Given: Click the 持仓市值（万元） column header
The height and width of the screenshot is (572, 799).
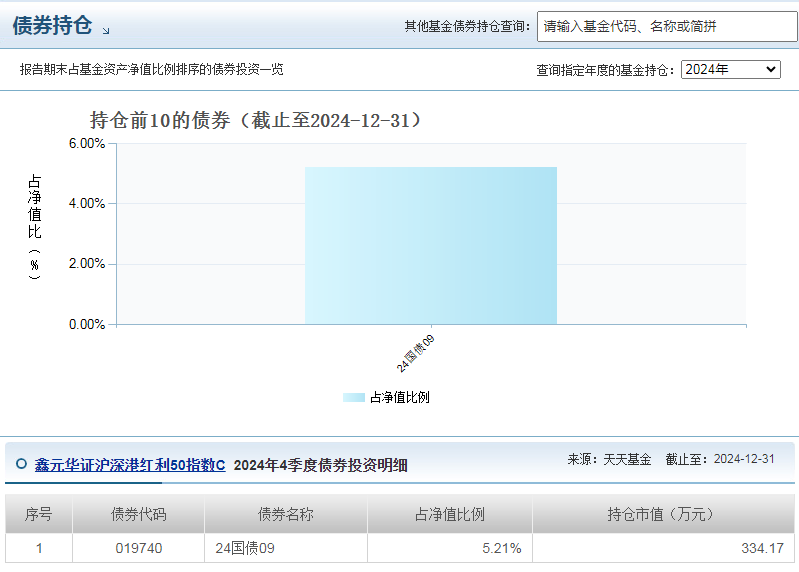Looking at the screenshot, I should [663, 514].
